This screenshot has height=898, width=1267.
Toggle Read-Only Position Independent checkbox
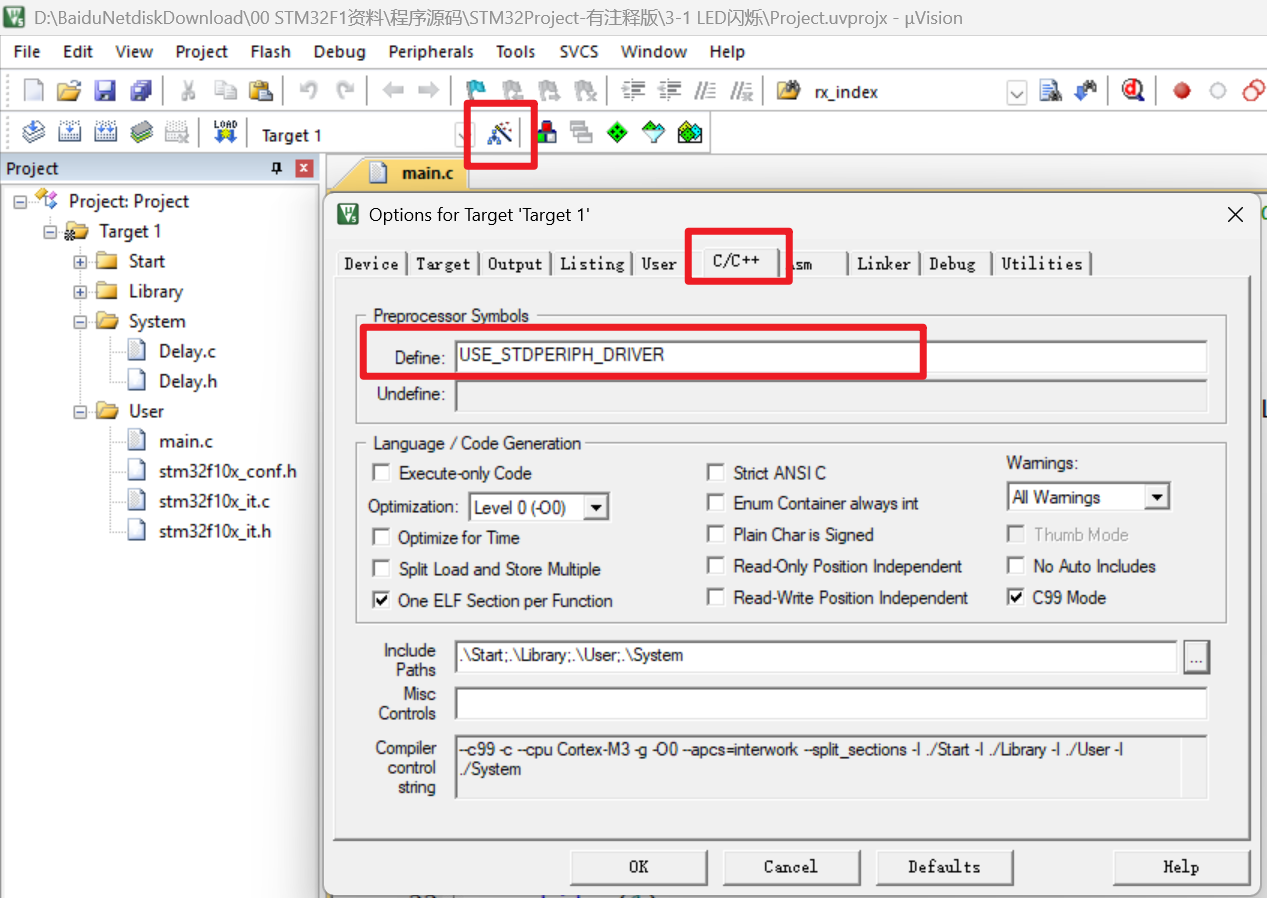715,566
